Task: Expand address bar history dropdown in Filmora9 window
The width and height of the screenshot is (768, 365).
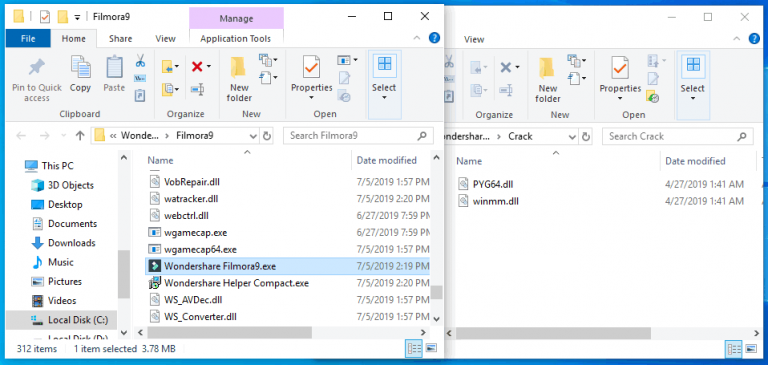Action: point(253,136)
